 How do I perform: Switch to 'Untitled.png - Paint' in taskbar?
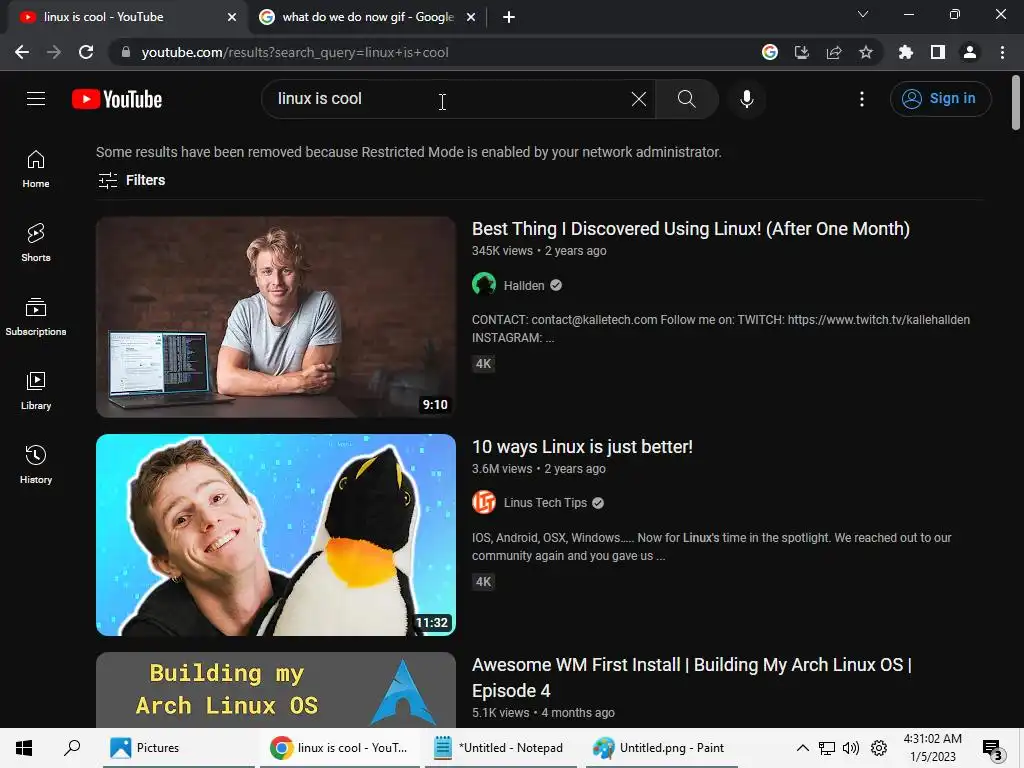[661, 748]
